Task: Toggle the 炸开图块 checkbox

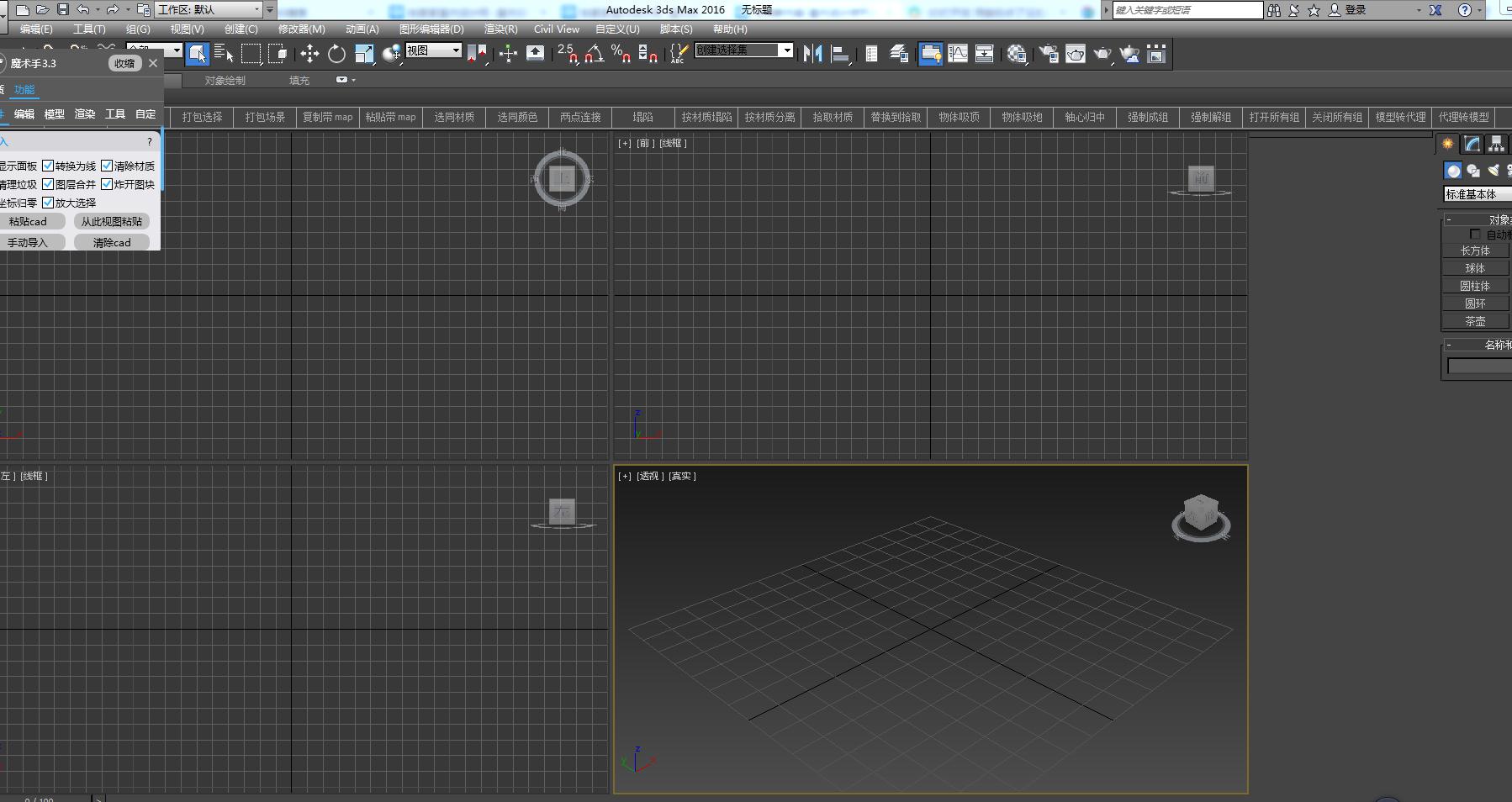Action: tap(107, 184)
